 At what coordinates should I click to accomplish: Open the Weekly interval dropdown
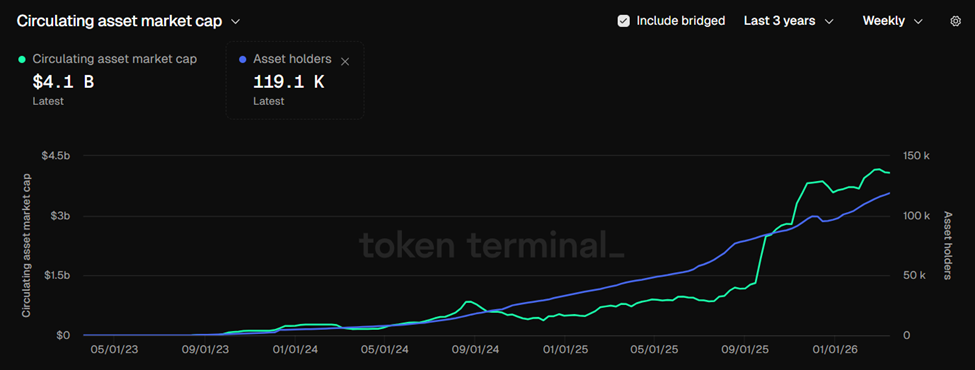(892, 21)
